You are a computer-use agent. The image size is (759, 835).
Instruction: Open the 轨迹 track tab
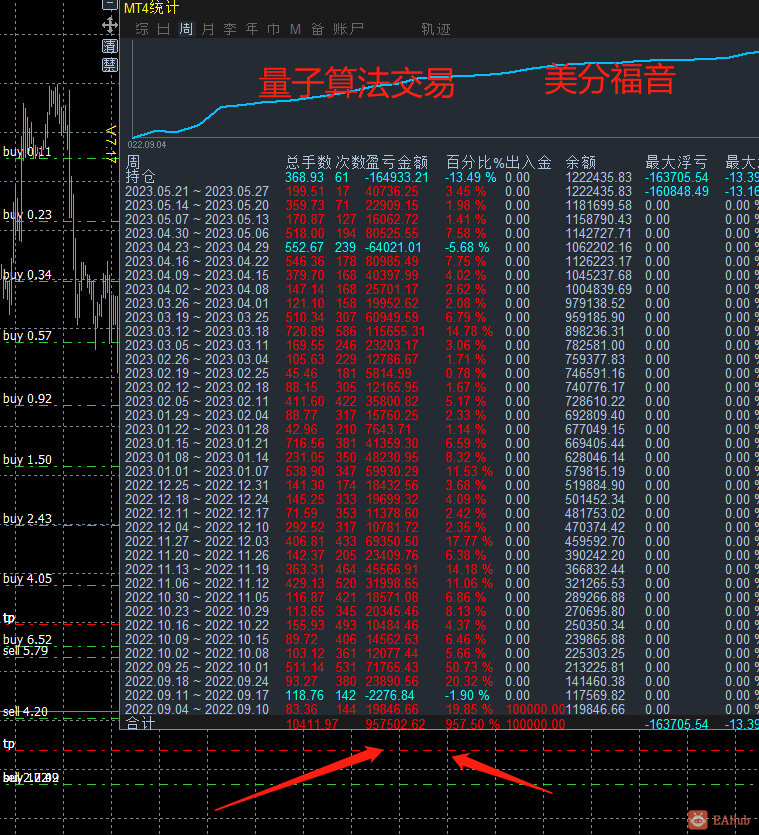436,29
